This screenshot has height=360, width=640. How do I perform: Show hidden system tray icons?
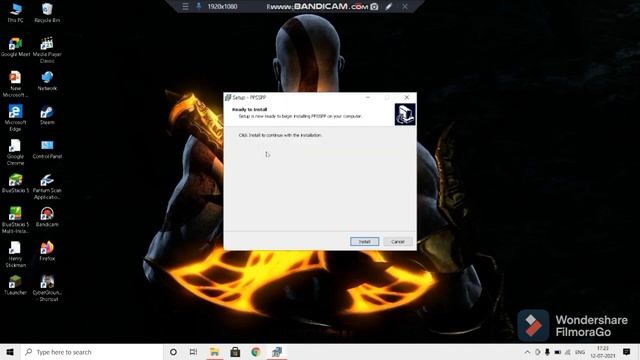pos(527,352)
